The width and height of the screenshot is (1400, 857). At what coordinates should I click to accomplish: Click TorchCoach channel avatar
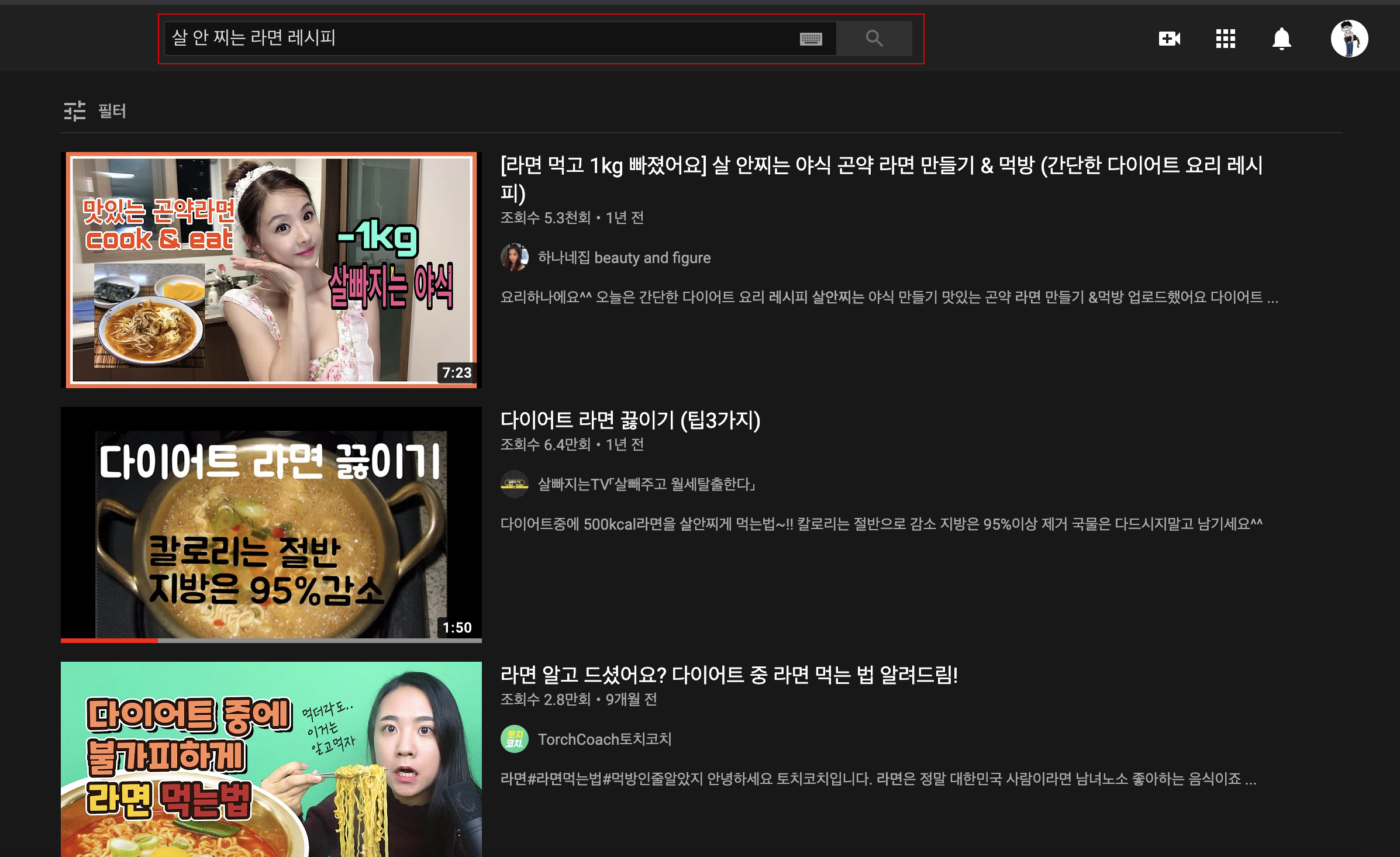coord(515,739)
